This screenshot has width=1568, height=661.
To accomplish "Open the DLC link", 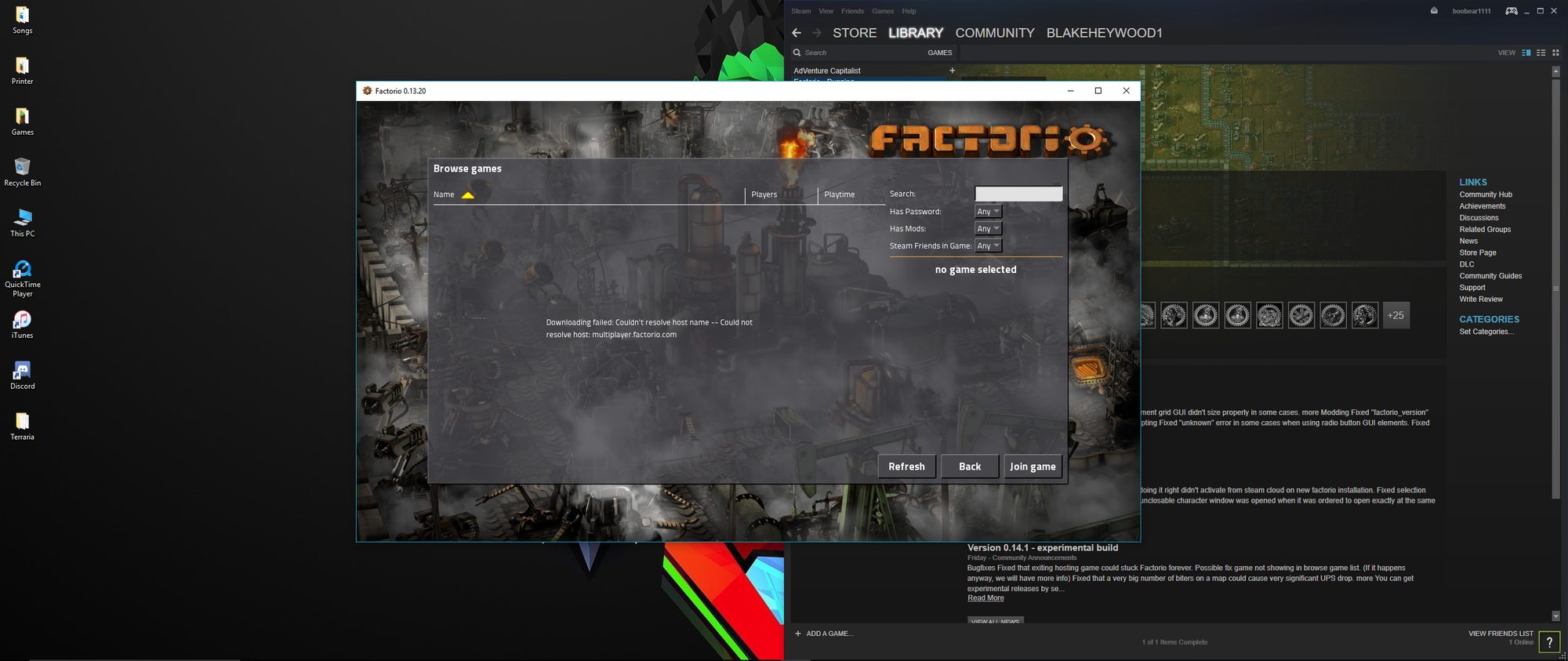I will 1467,264.
